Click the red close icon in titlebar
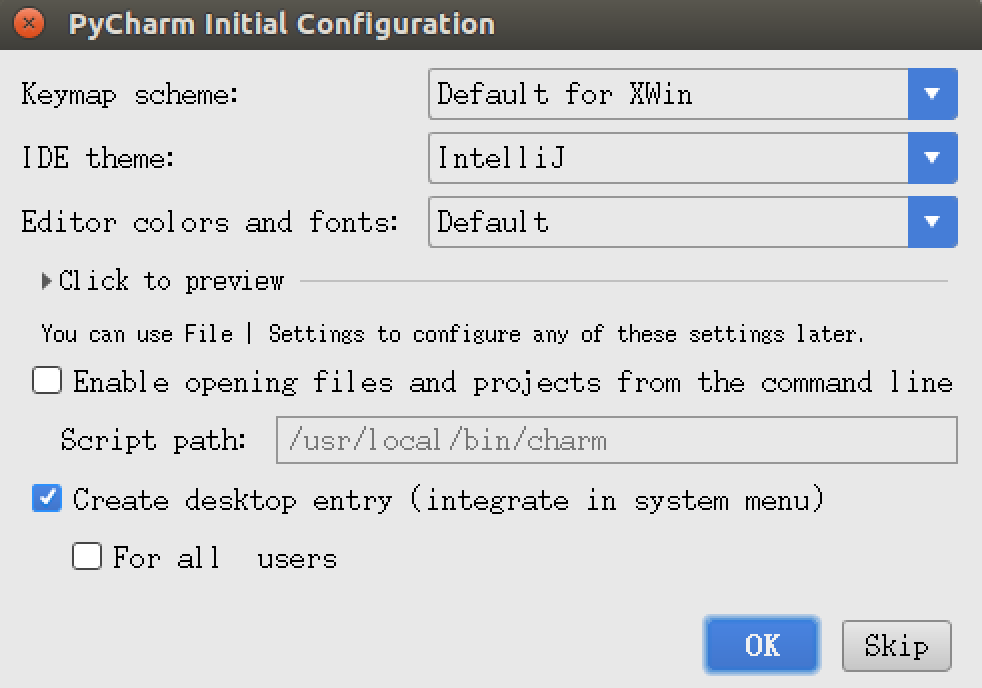The height and width of the screenshot is (688, 982). [27, 24]
